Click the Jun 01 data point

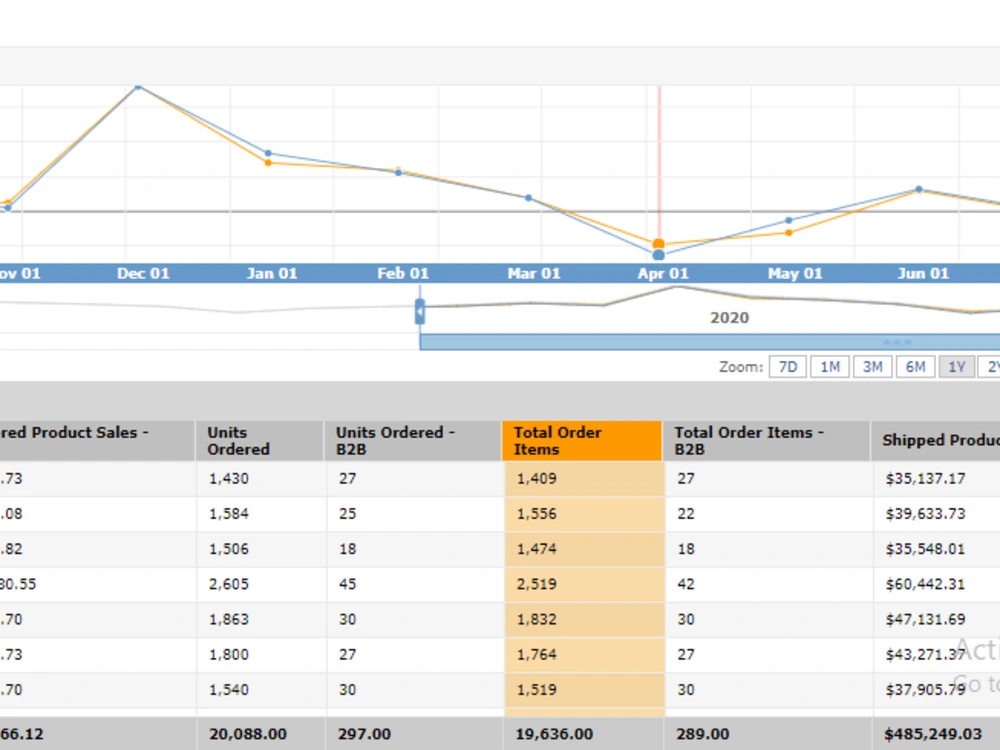click(x=919, y=189)
